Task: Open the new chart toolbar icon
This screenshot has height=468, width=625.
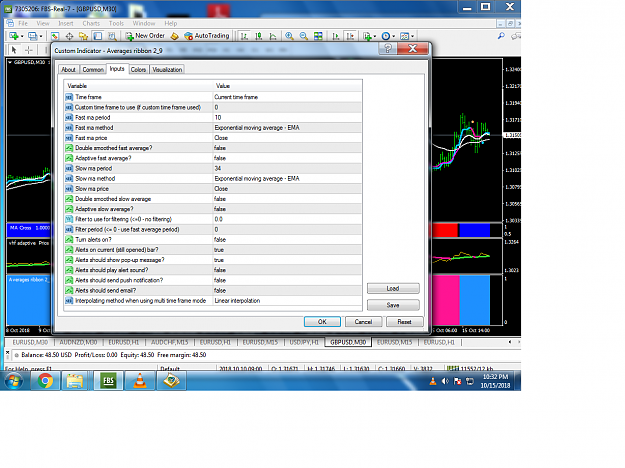Action: tap(14, 36)
